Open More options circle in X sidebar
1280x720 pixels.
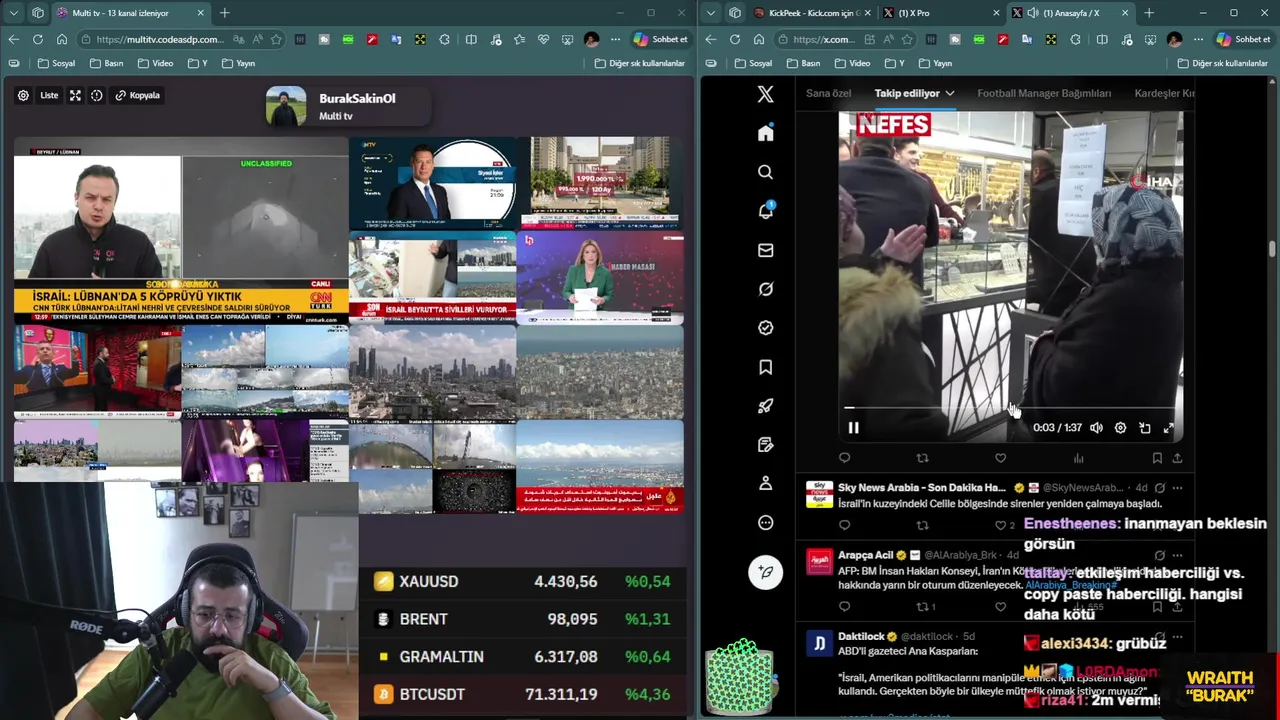click(x=765, y=522)
